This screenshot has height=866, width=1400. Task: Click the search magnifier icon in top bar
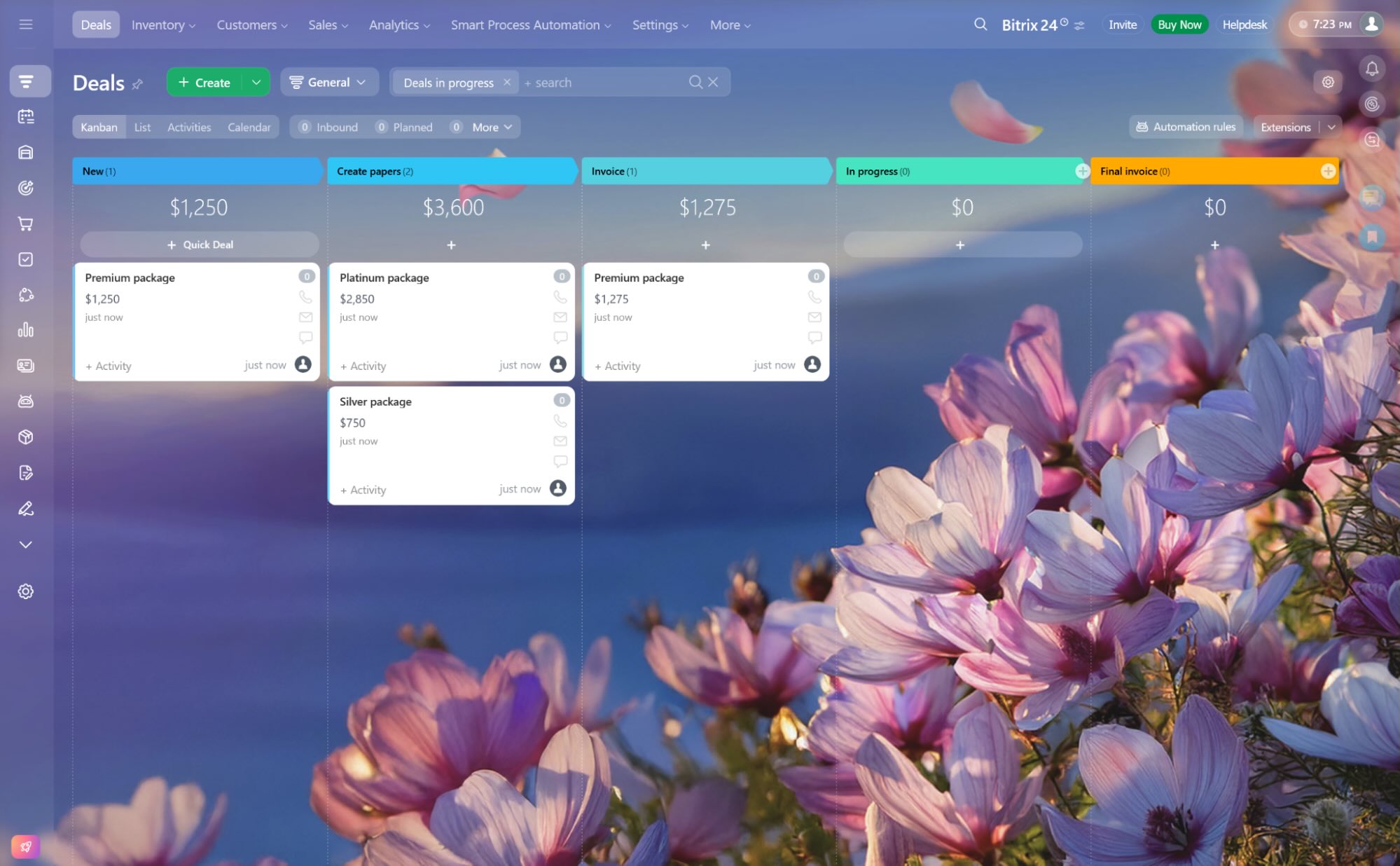979,25
